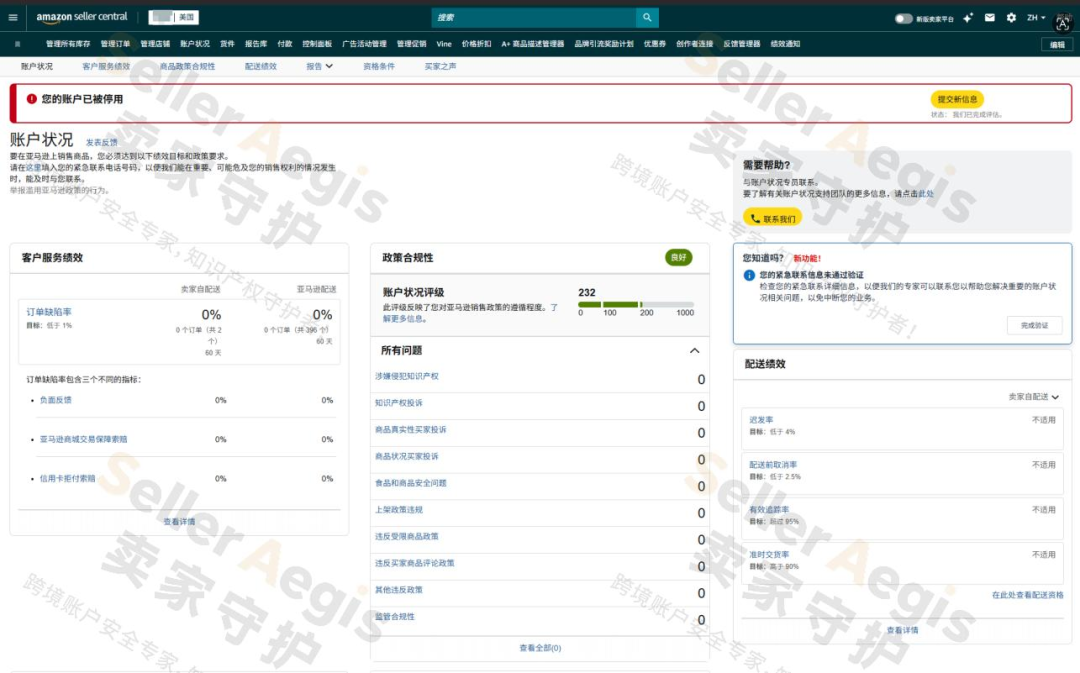
Task: Open the 订单缺陷率 link
Action: (x=49, y=312)
